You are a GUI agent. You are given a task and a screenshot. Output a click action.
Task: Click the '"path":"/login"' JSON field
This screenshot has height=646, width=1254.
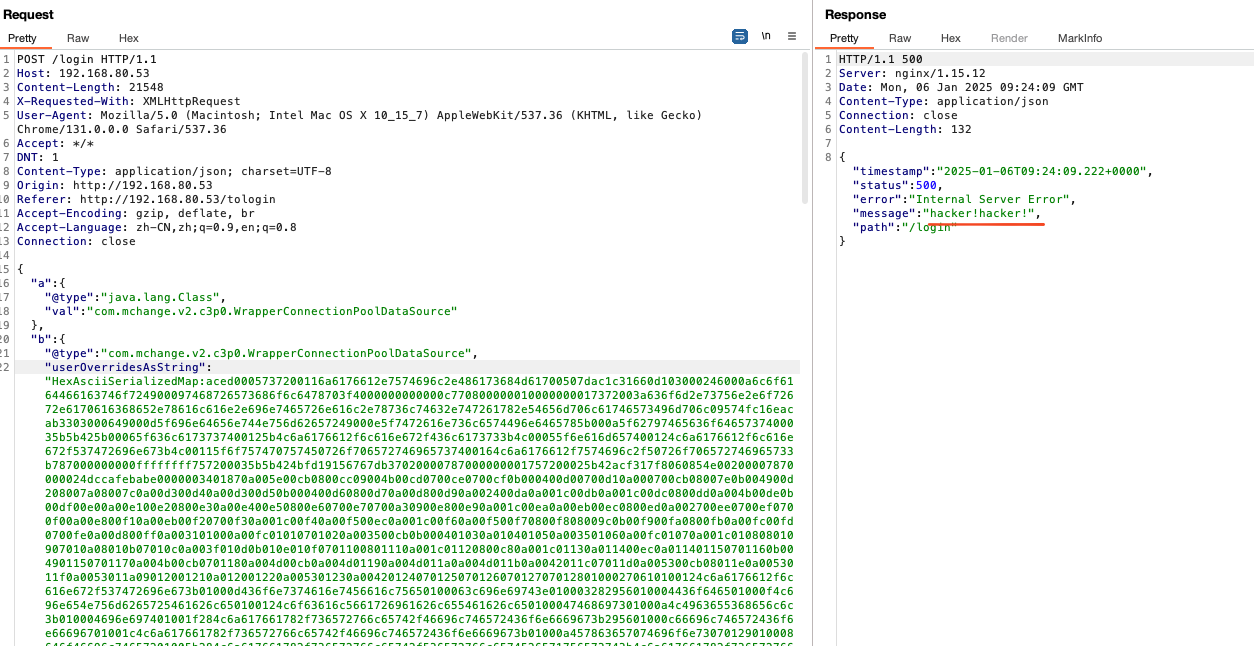click(905, 227)
